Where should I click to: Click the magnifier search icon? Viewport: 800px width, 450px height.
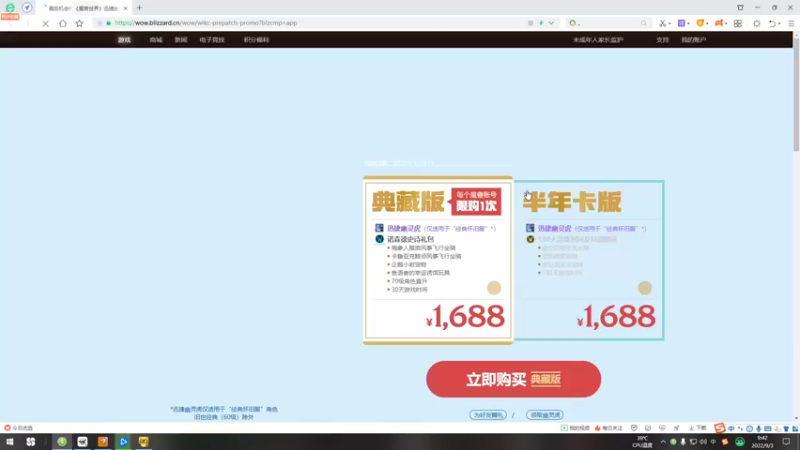643,23
